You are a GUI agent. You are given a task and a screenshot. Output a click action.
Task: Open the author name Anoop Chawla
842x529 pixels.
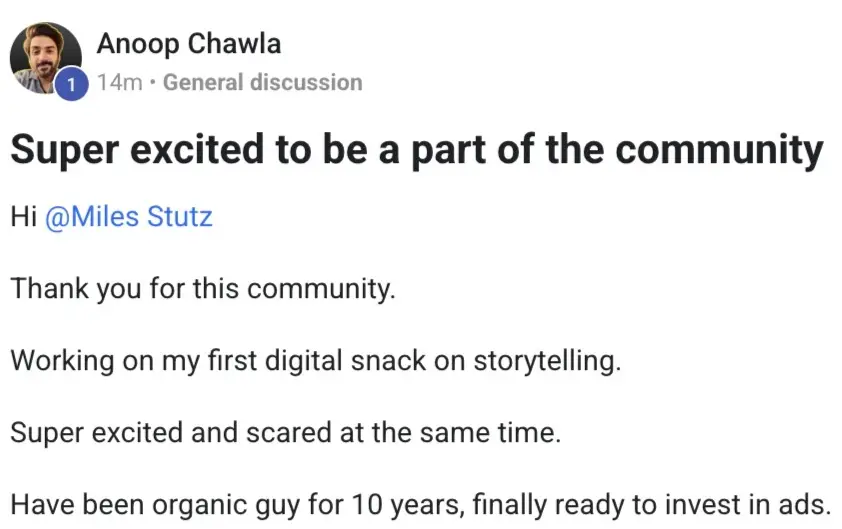pos(188,44)
